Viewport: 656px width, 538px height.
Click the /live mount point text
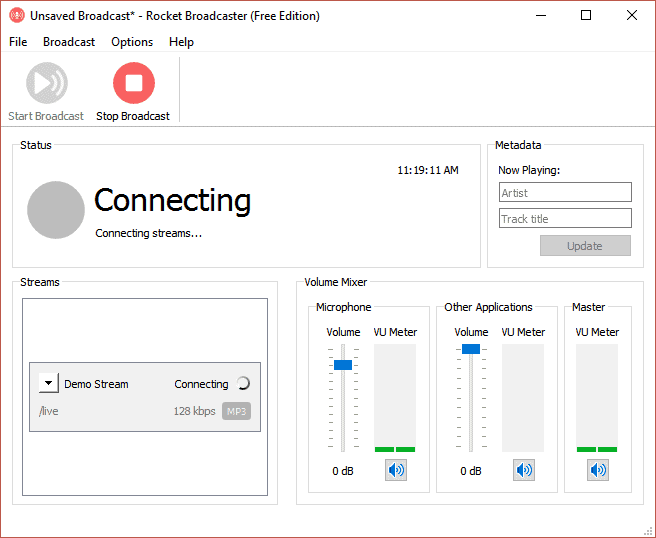pyautogui.click(x=49, y=411)
